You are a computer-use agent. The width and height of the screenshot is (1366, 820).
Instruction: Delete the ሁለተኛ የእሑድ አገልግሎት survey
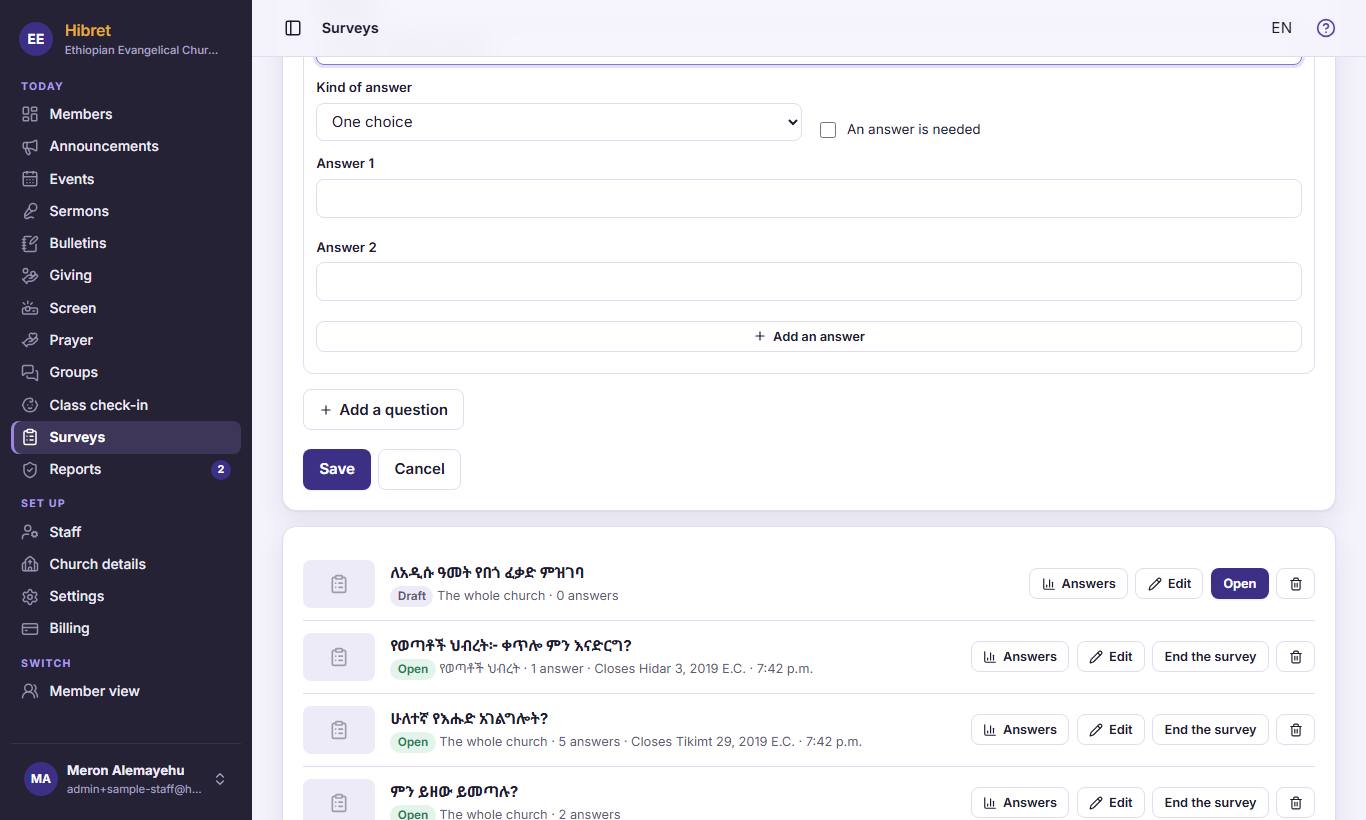tap(1296, 730)
